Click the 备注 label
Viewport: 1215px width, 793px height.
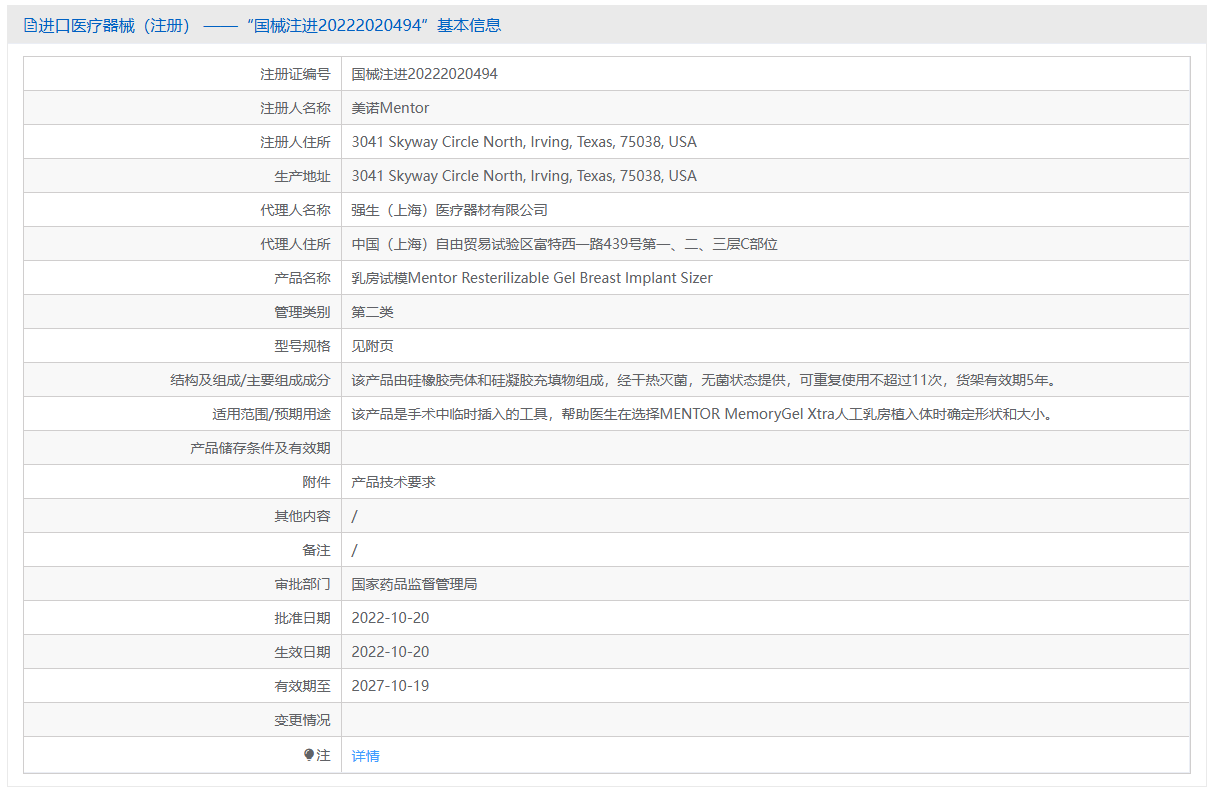[316, 550]
